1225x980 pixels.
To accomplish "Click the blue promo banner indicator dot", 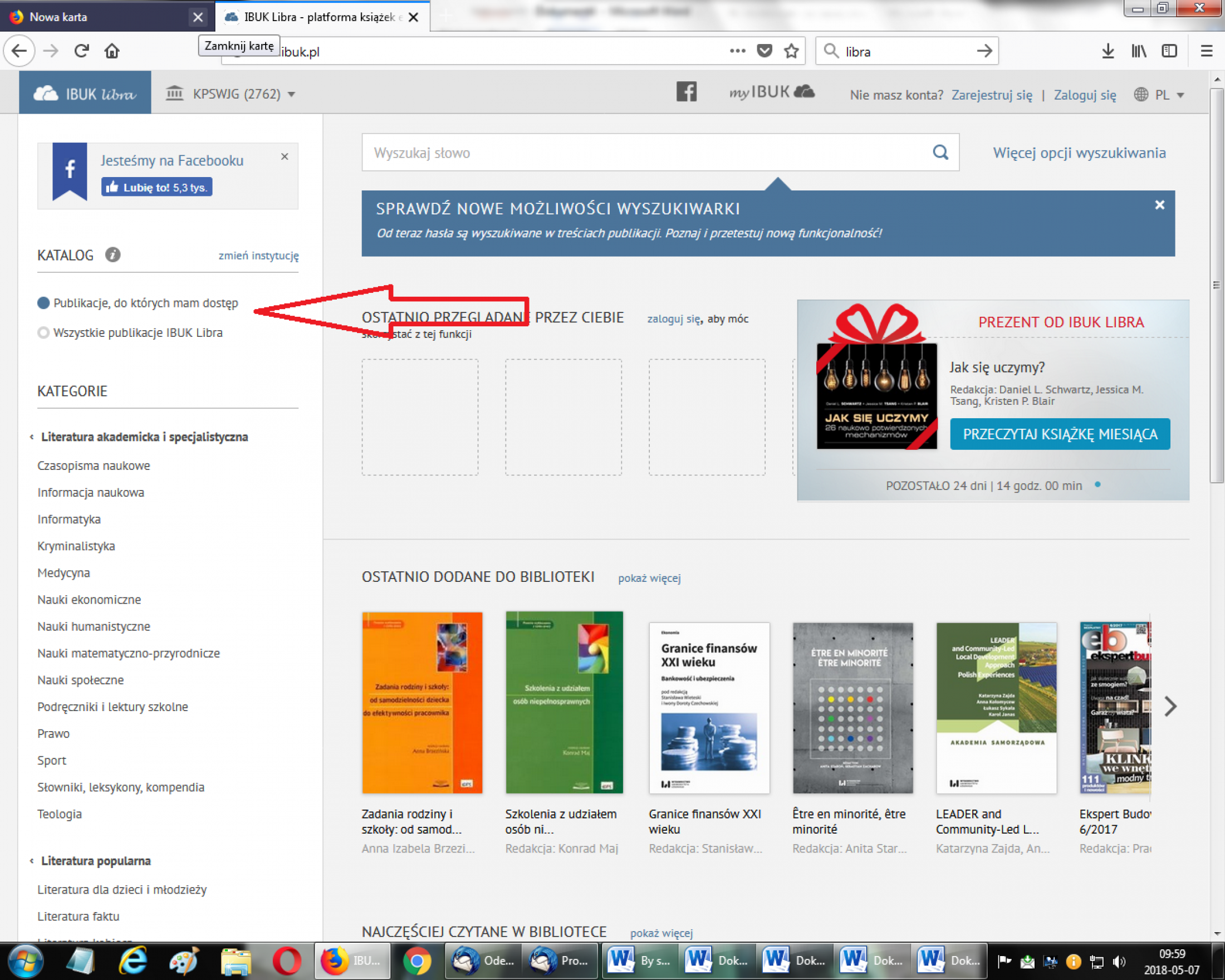I will tap(1097, 484).
